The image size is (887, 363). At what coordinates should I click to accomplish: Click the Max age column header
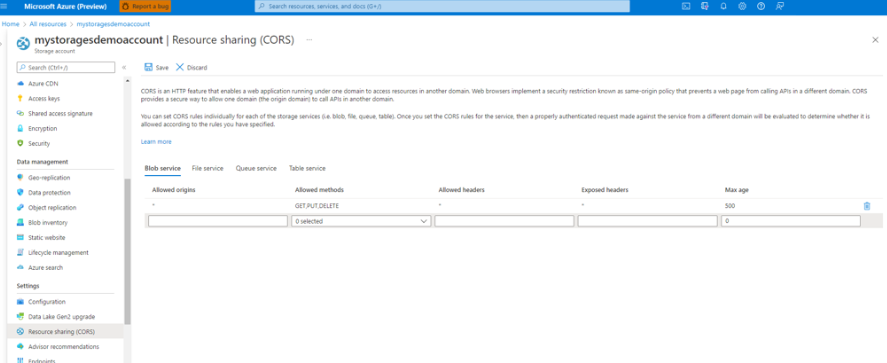pyautogui.click(x=737, y=190)
